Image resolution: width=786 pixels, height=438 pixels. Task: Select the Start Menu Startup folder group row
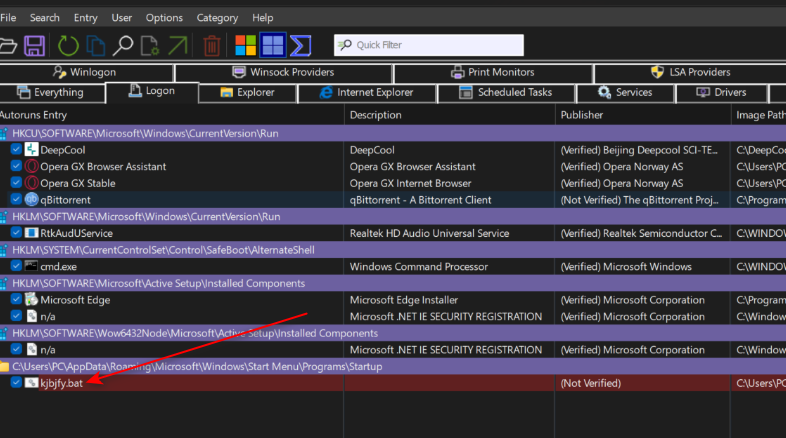(393, 366)
